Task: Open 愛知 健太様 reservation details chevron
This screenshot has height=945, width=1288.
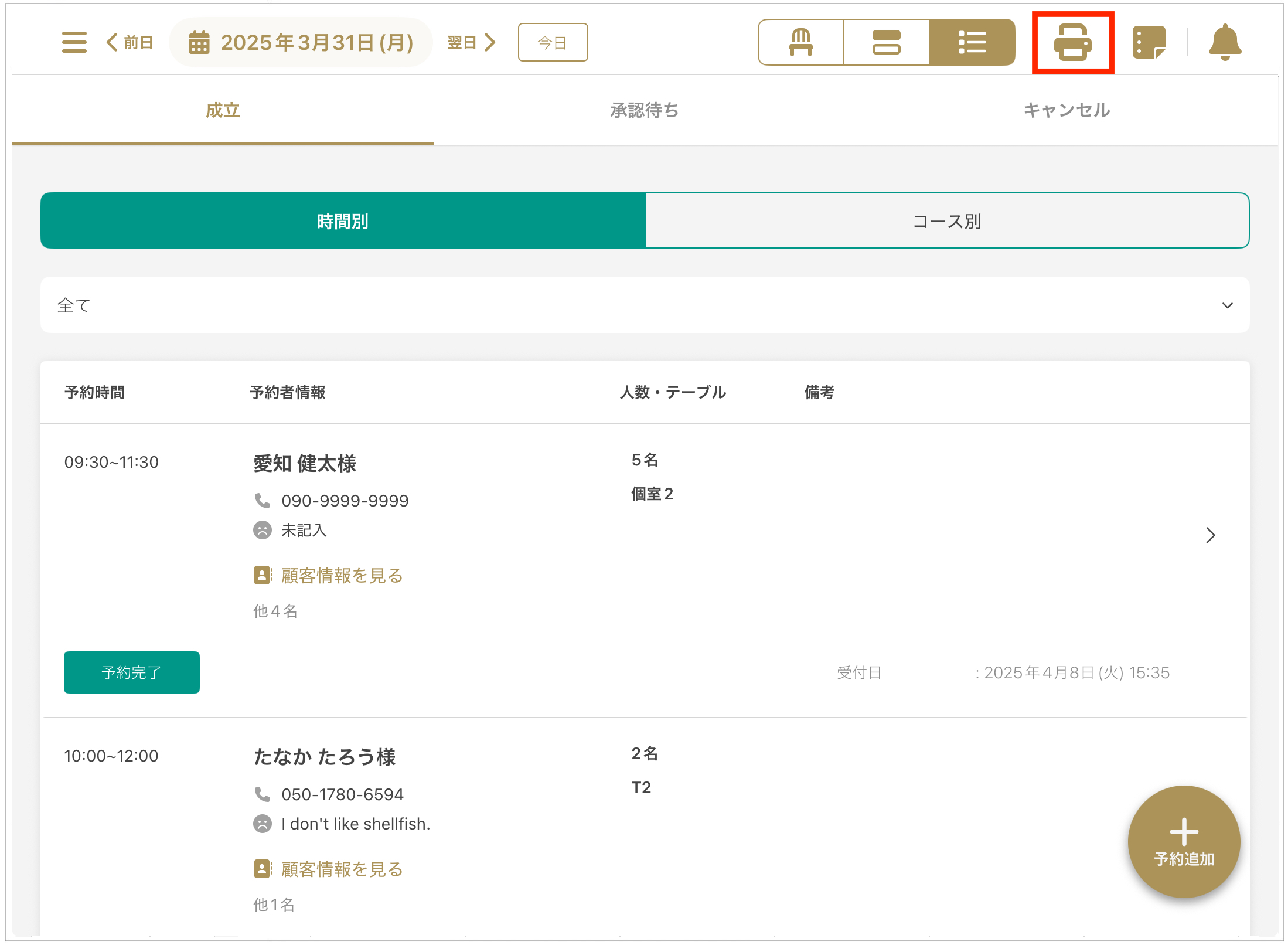Action: 1210,535
